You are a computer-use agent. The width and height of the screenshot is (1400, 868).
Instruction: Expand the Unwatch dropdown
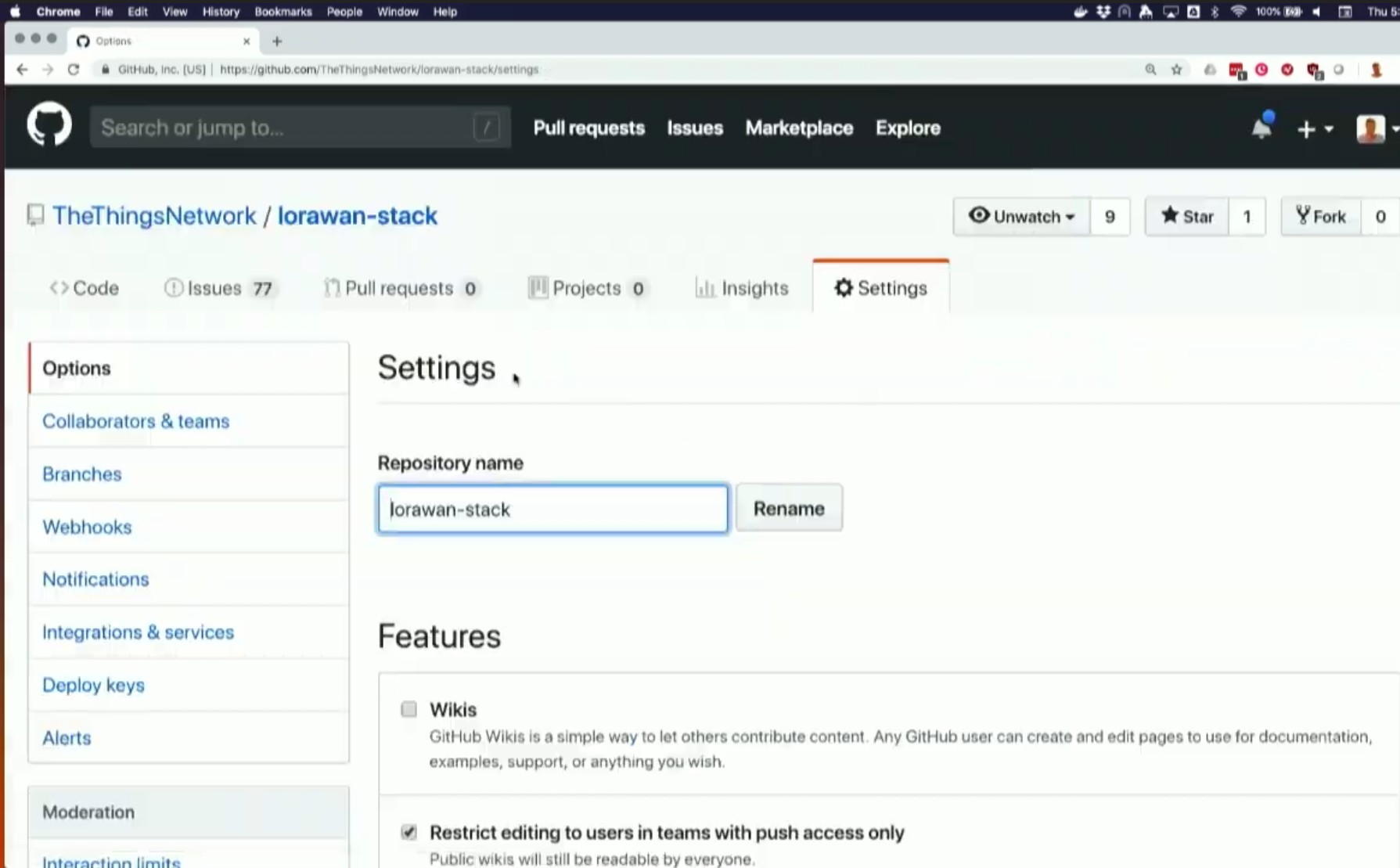point(1021,217)
